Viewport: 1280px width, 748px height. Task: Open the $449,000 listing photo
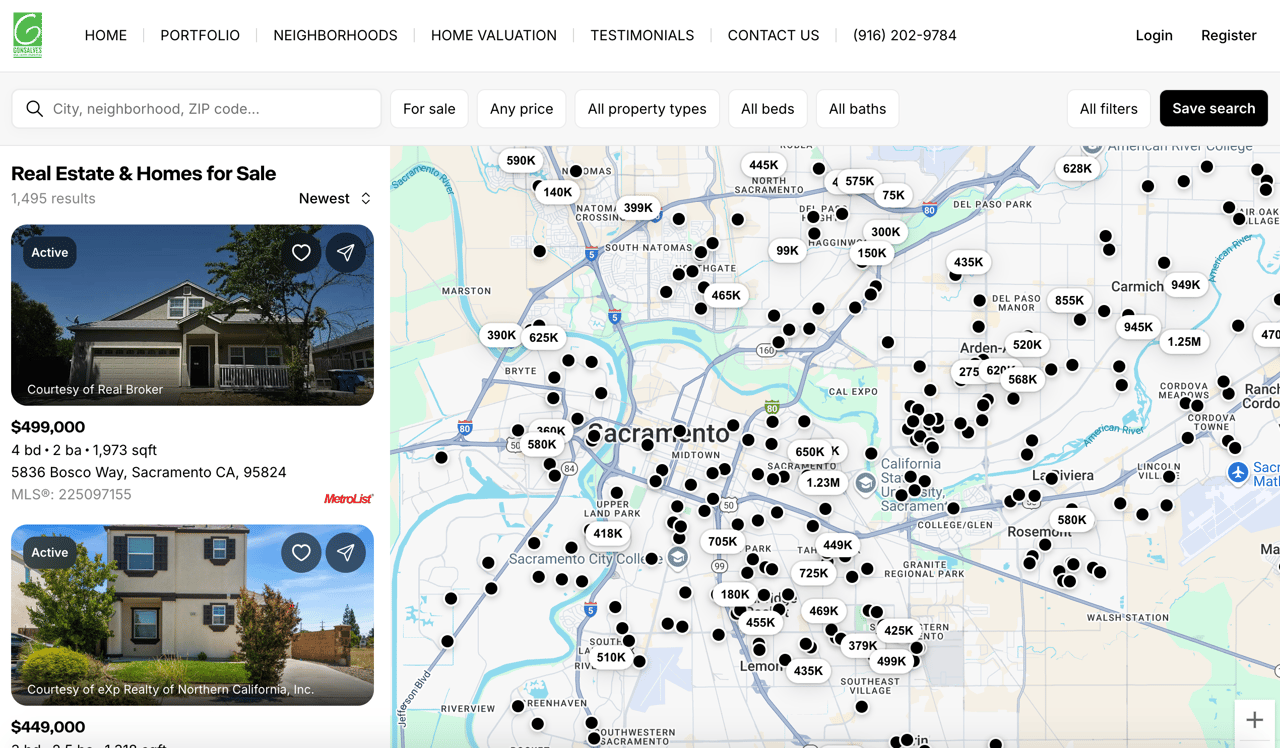click(x=192, y=615)
